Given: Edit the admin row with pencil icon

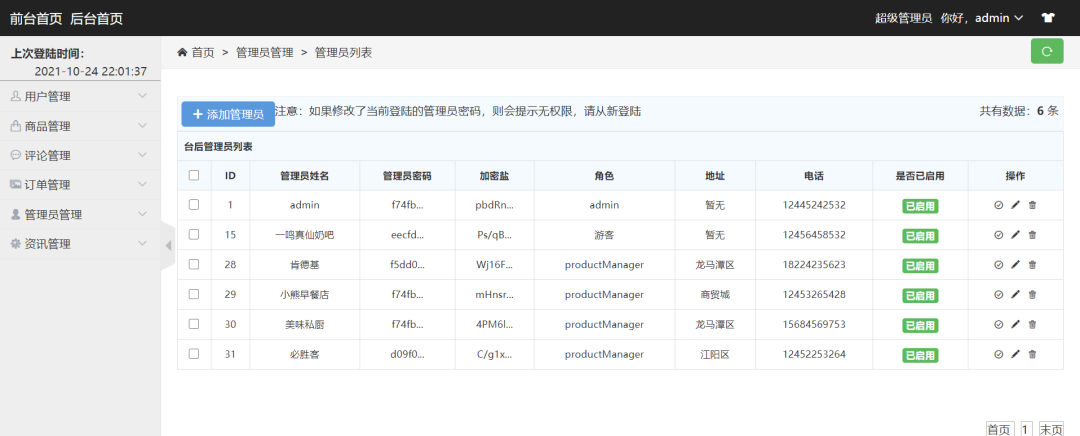Looking at the screenshot, I should [1015, 205].
